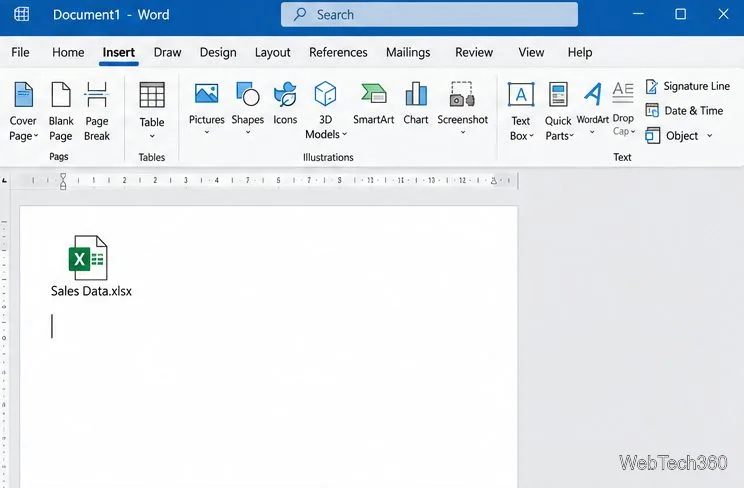The height and width of the screenshot is (488, 744).
Task: Click the Document1 - Word title text
Action: click(111, 15)
